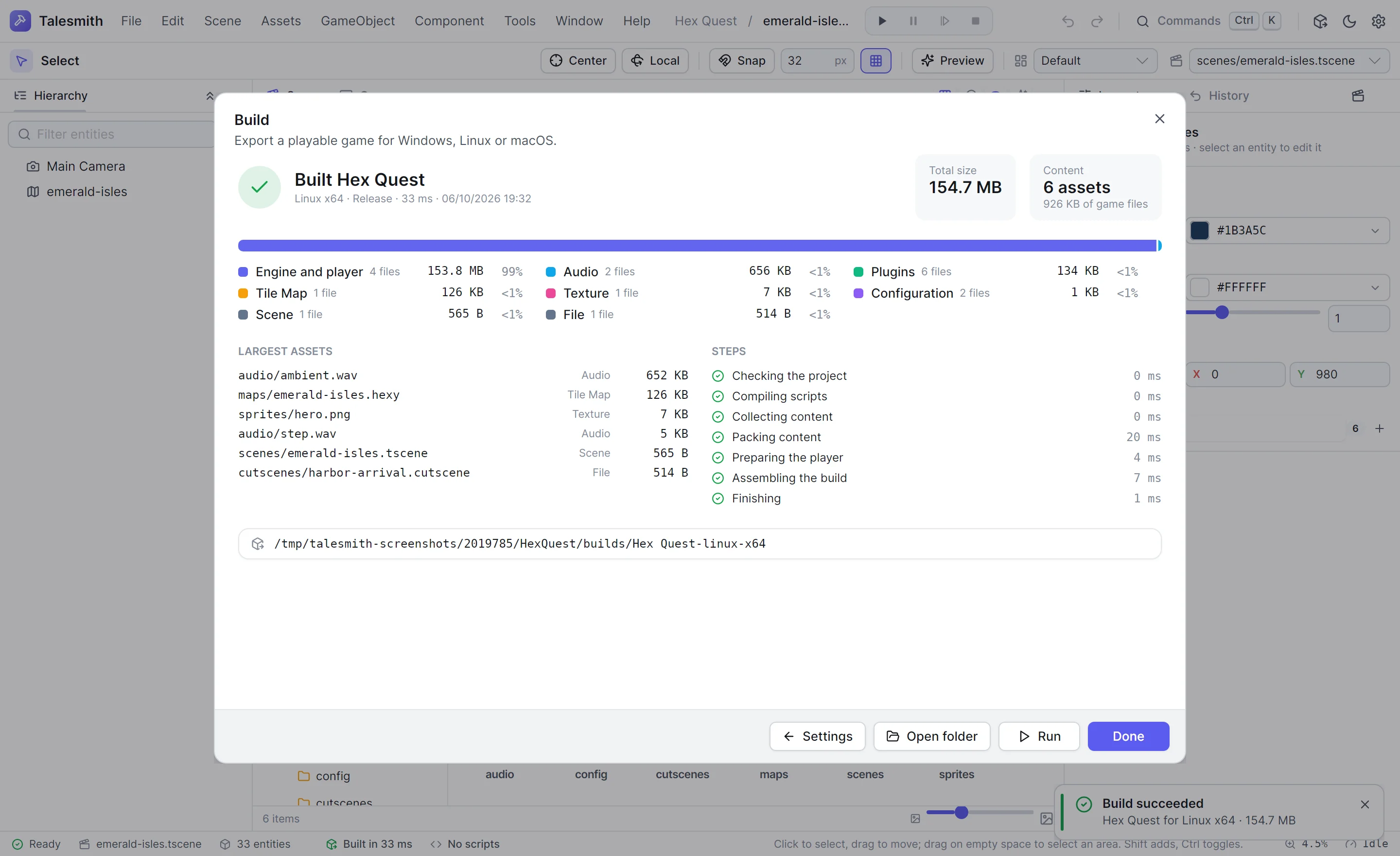
Task: Click the X position field showing 0
Action: coord(1235,374)
